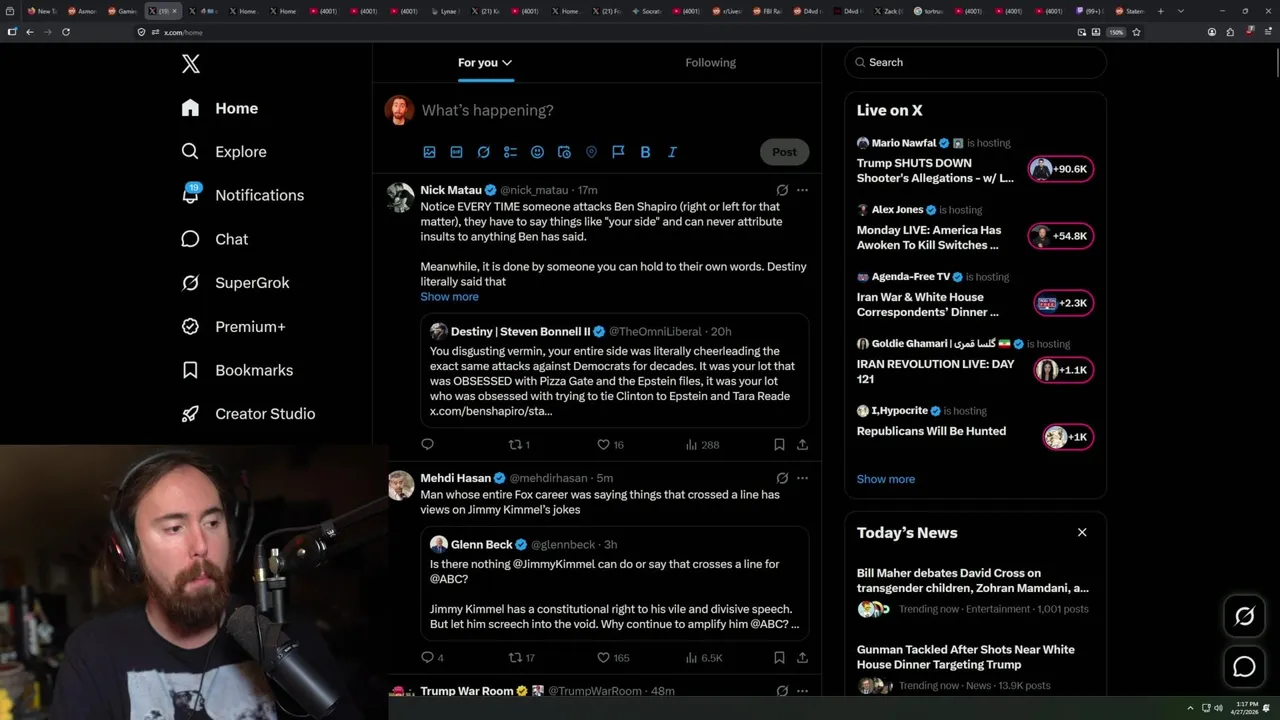The image size is (1280, 720).
Task: Join Alex Jones's live space +54.8K
Action: pyautogui.click(x=1061, y=236)
